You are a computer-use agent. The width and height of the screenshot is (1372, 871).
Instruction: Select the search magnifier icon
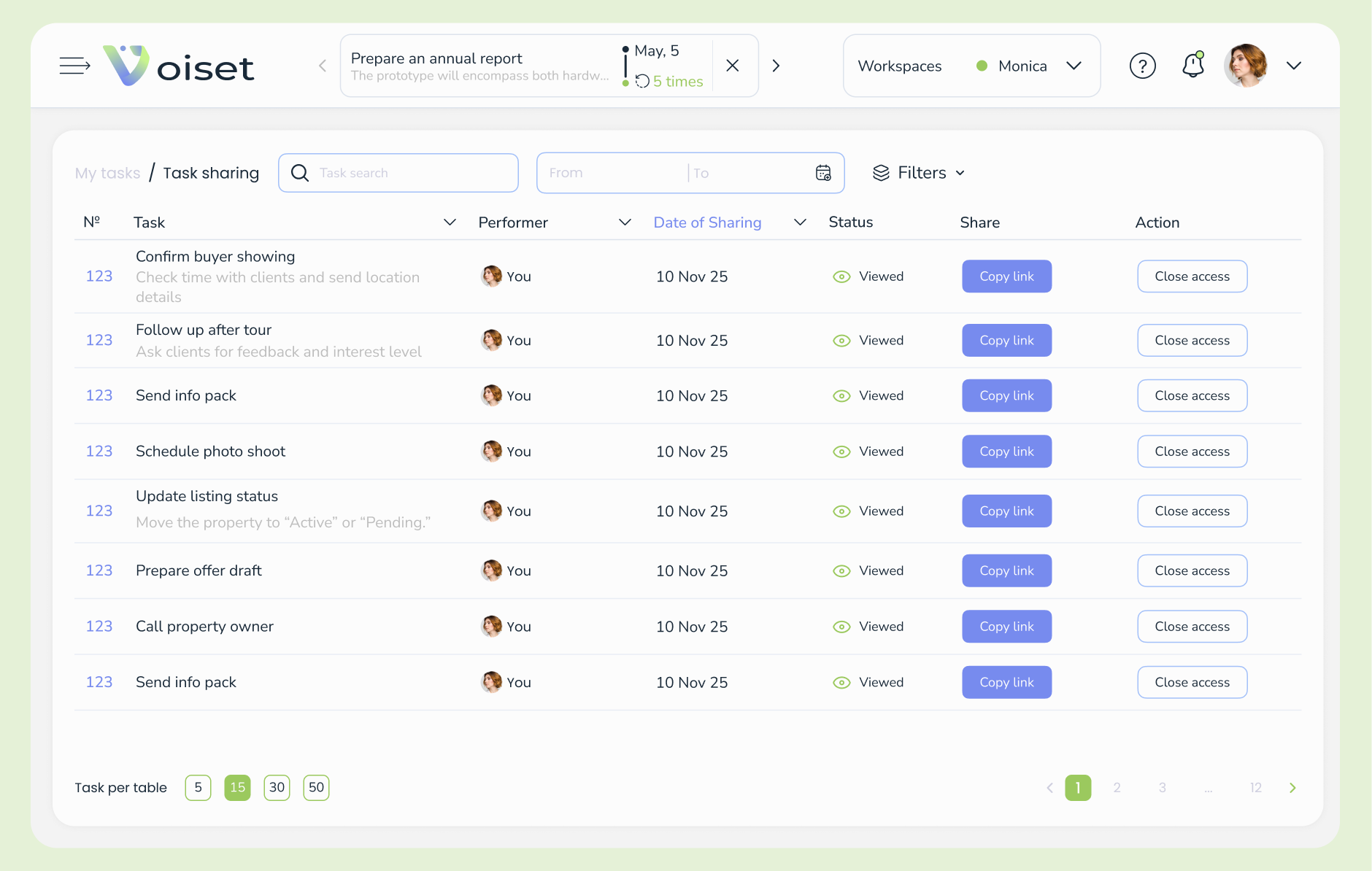pyautogui.click(x=299, y=173)
